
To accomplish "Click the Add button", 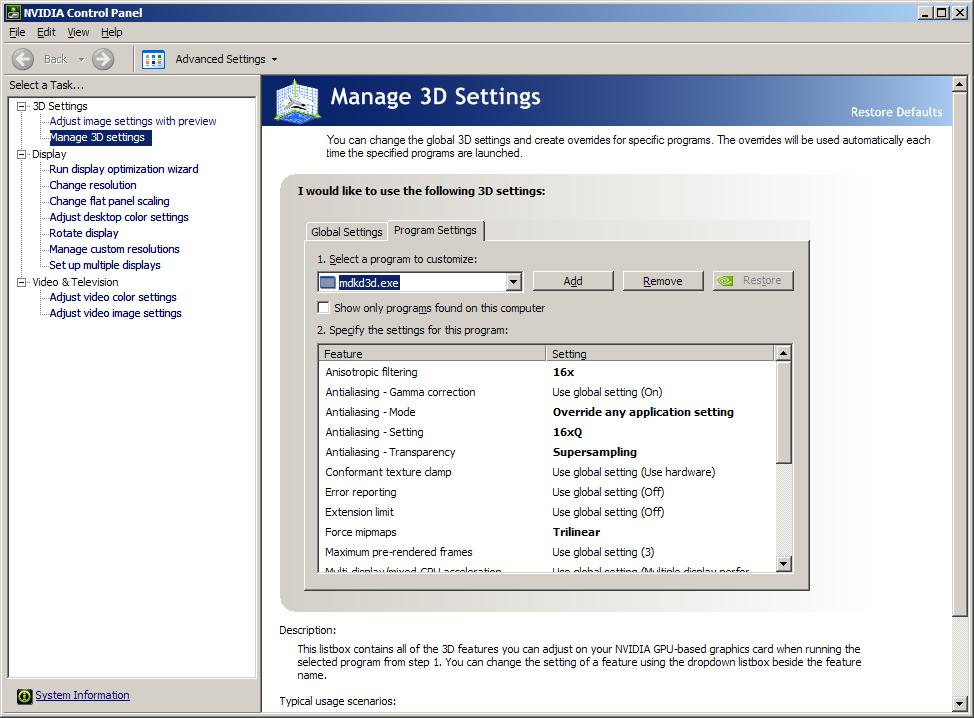I will (x=573, y=281).
